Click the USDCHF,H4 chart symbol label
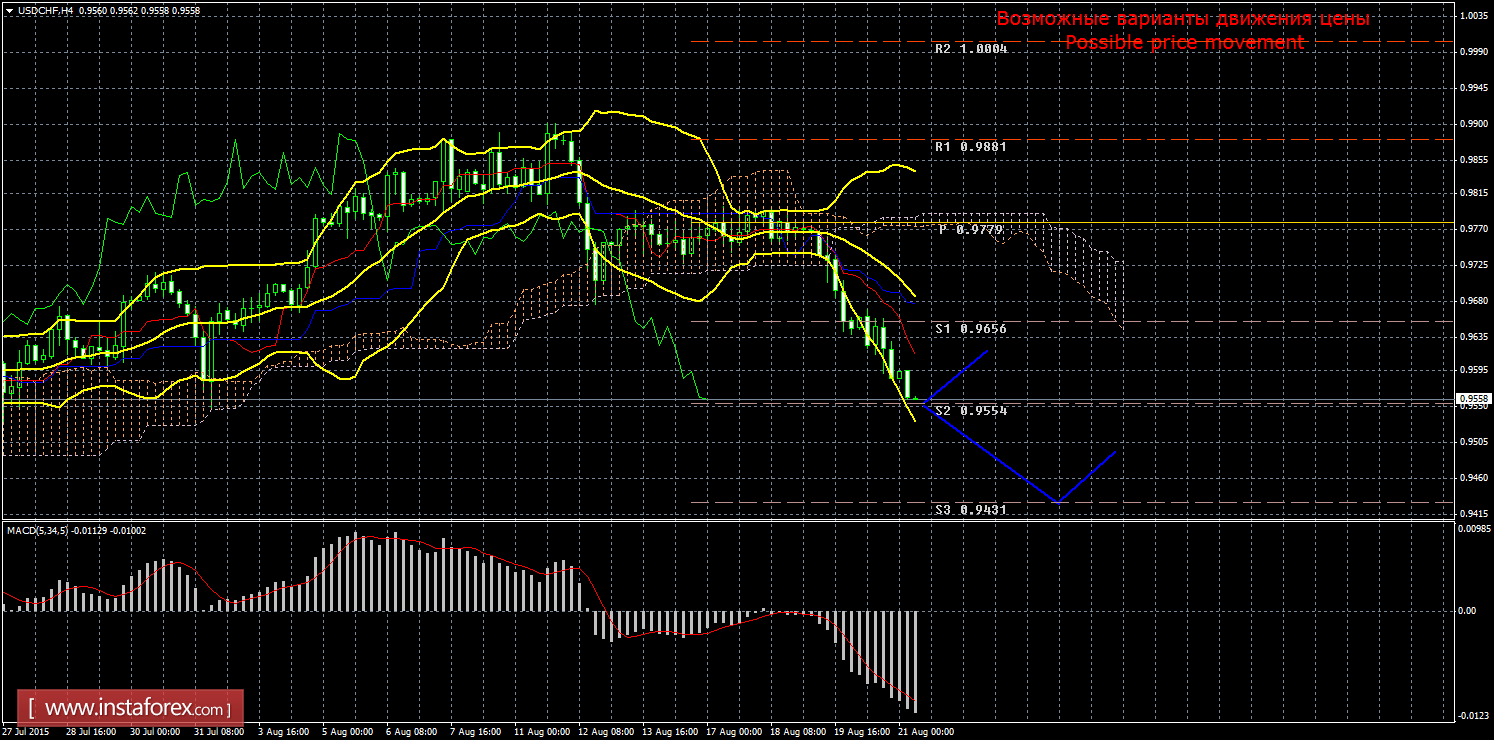Image resolution: width=1494 pixels, height=740 pixels. [x=44, y=9]
